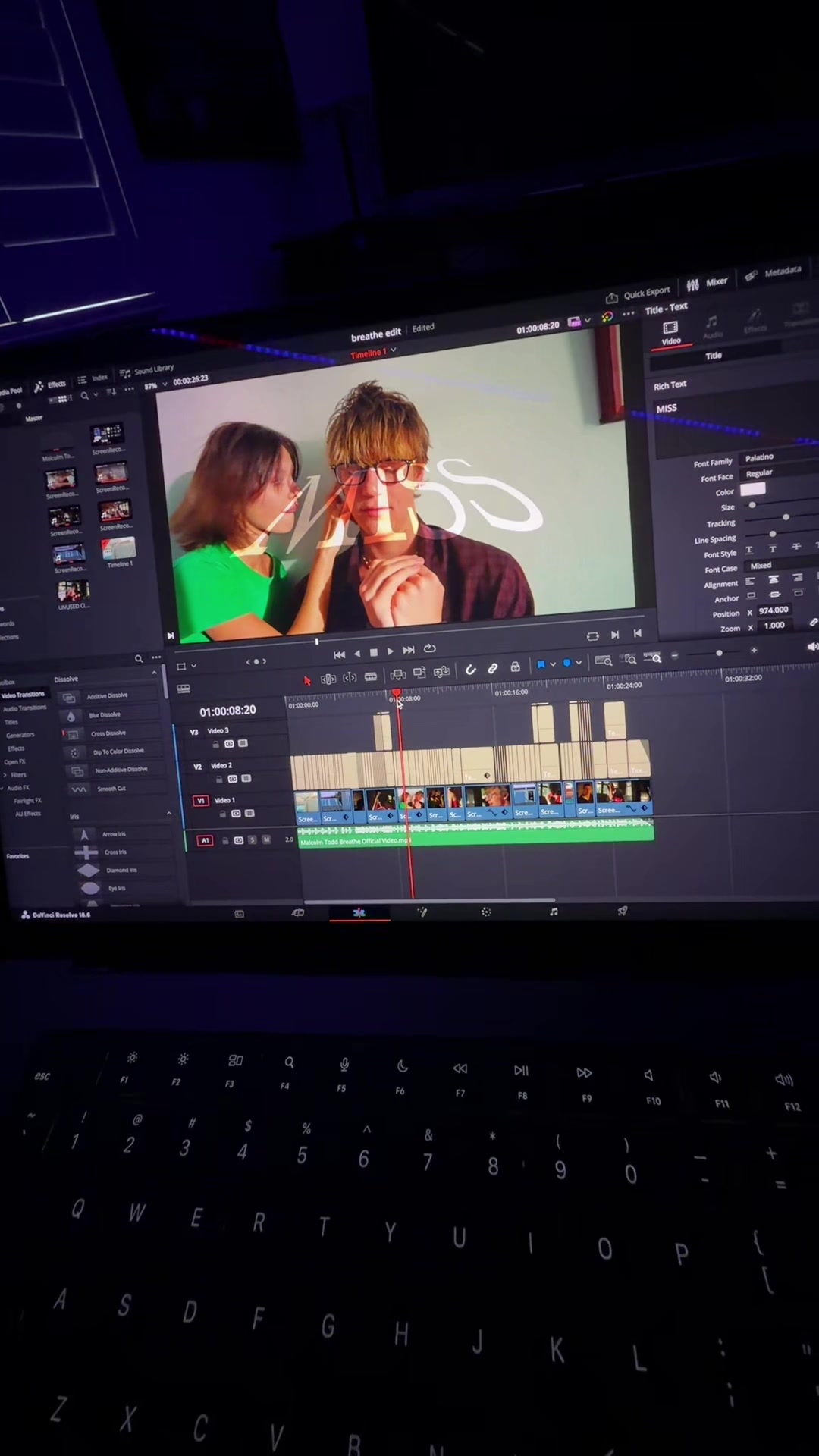Select the red arrow Selection Mode tool
This screenshot has width=819, height=1456.
click(x=307, y=680)
